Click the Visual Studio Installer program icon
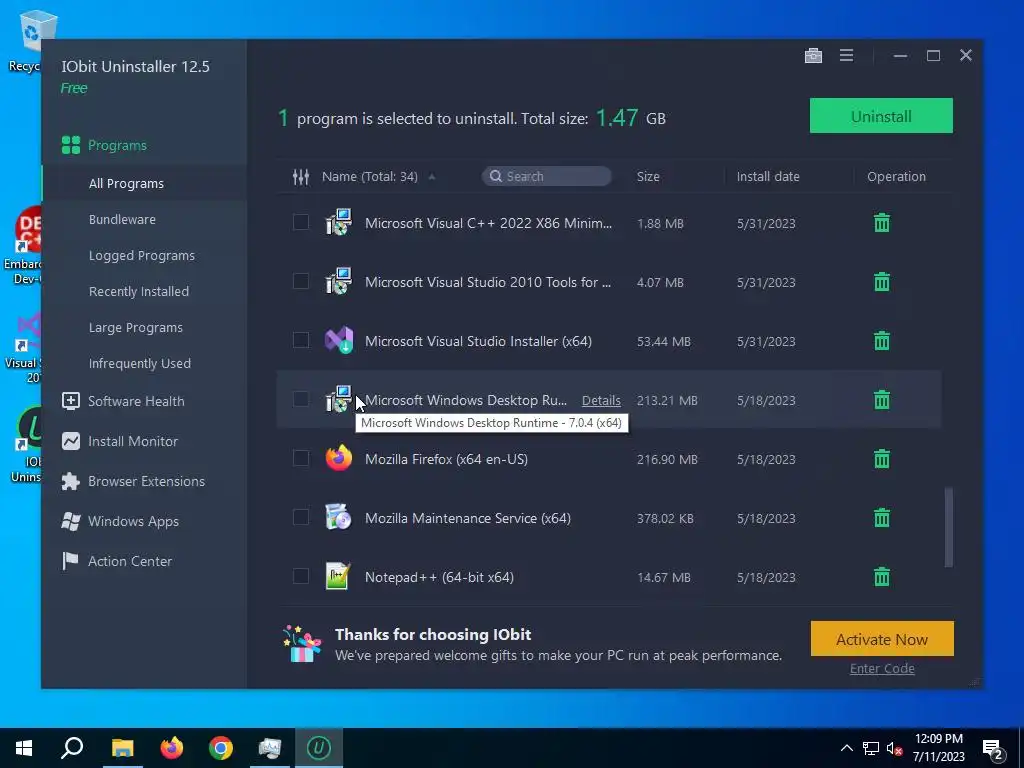Screen dimensions: 1024x768 [x=339, y=340]
